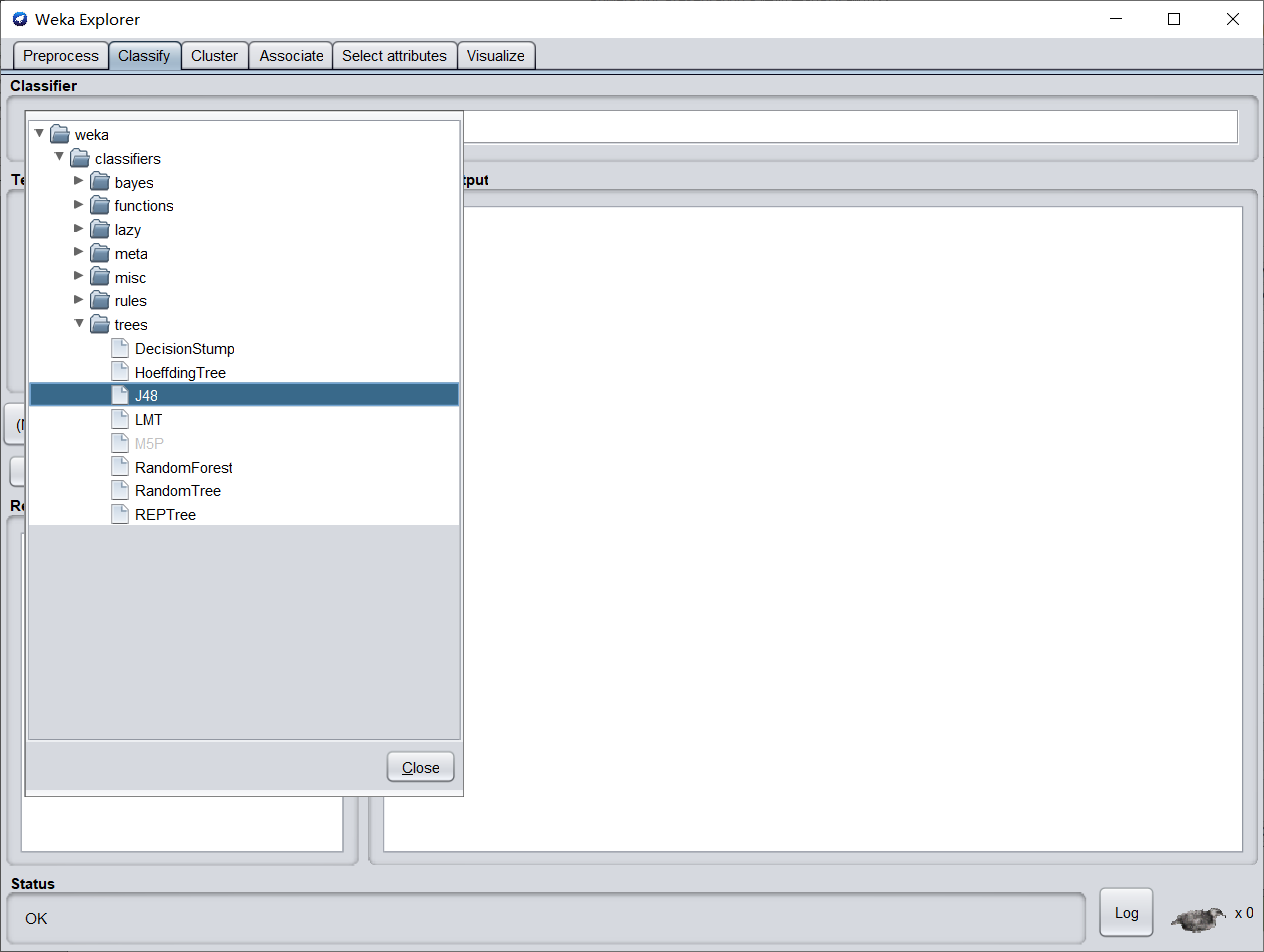Image resolution: width=1264 pixels, height=952 pixels.
Task: Switch to the Cluster tab
Action: 214,55
